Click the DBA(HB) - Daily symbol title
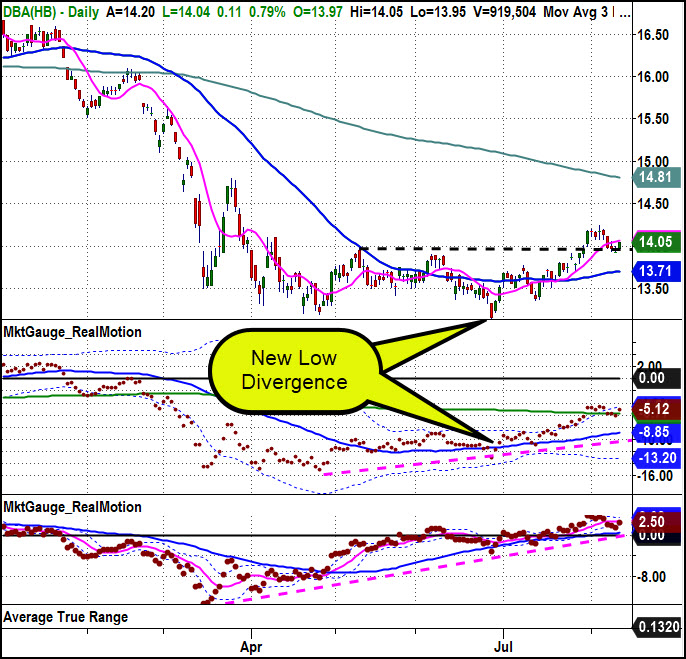Screen dimensions: 686x659 click(51, 12)
